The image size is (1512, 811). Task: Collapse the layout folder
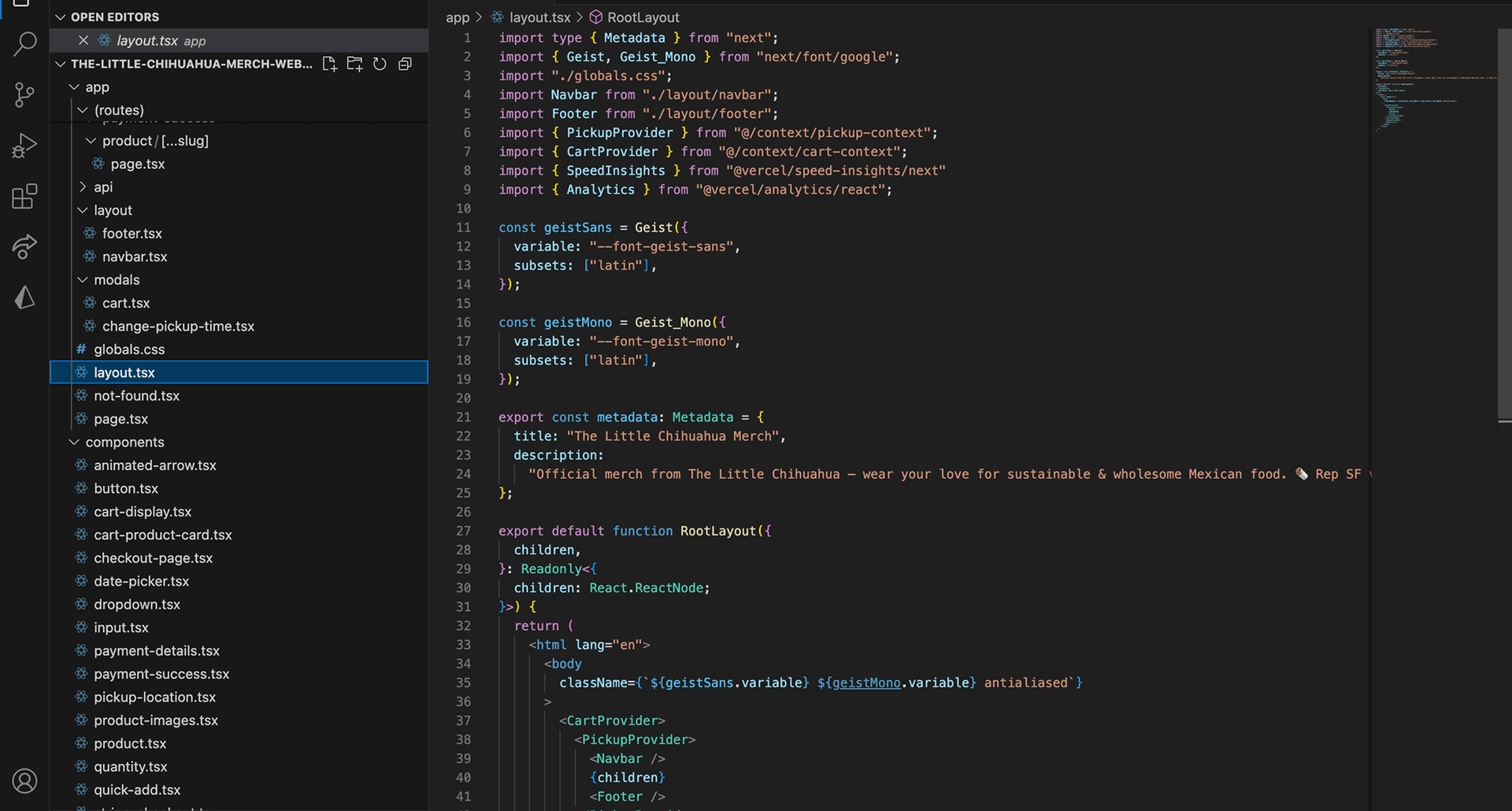click(83, 210)
